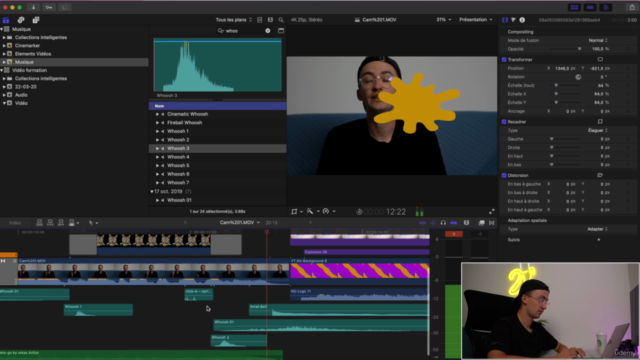The width and height of the screenshot is (640, 360).
Task: Show Recadrer on-screen crop controls
Action: tap(600, 122)
